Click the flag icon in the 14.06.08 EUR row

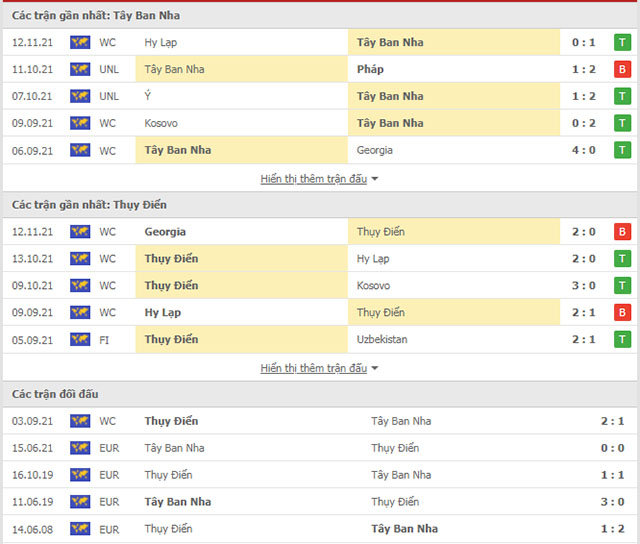(80, 529)
